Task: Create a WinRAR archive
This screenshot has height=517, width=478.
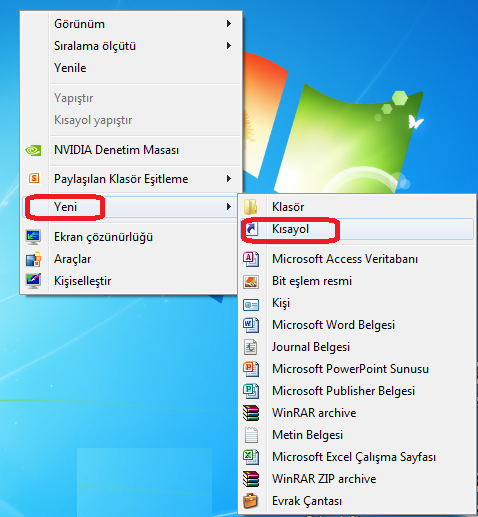Action: [357, 413]
